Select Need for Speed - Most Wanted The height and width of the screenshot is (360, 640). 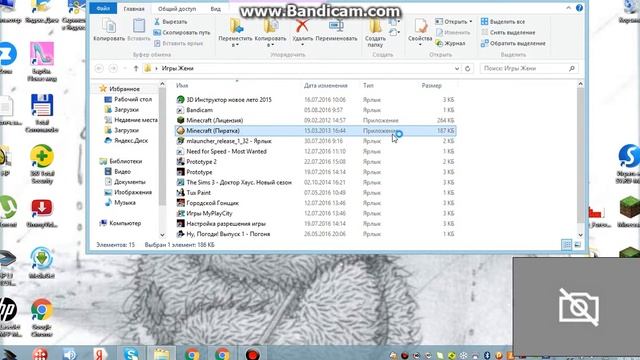[x=315, y=151]
